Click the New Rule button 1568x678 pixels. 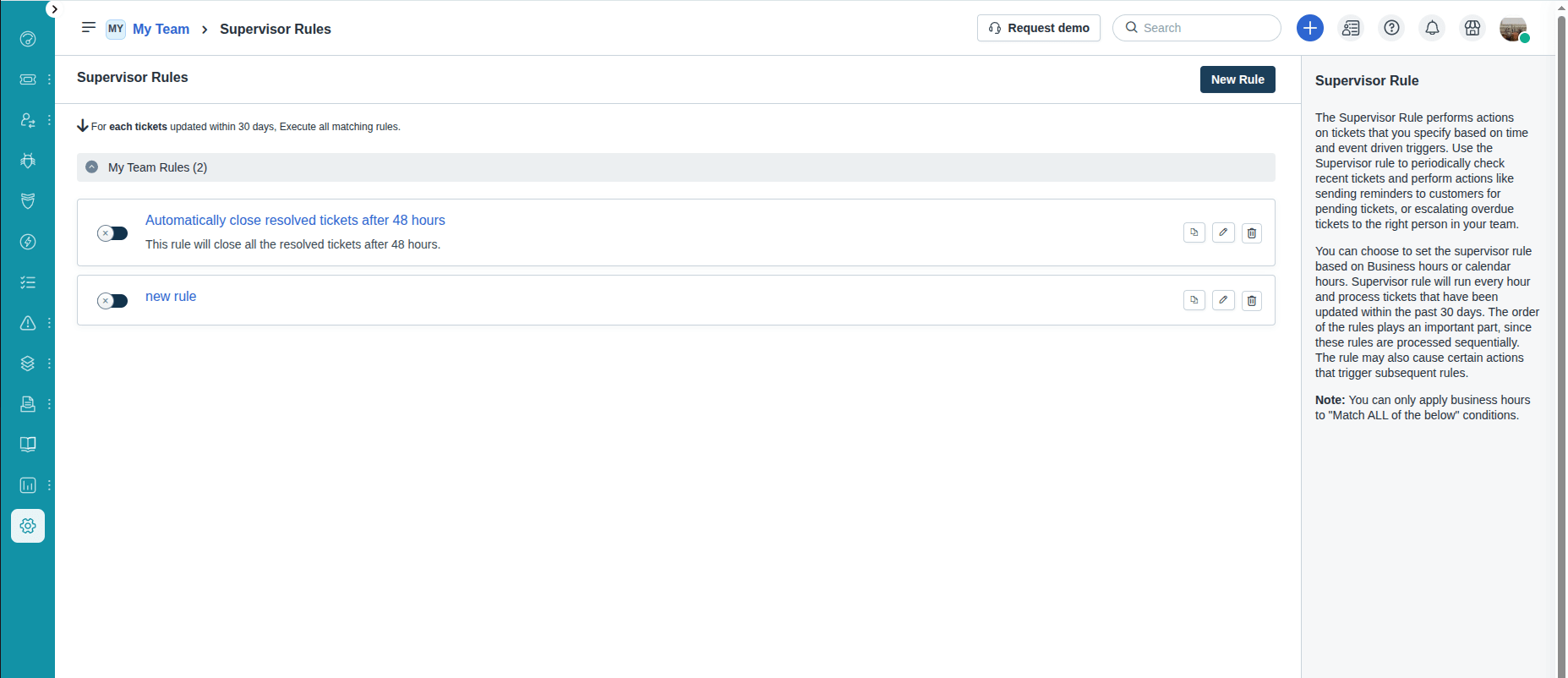[1237, 79]
